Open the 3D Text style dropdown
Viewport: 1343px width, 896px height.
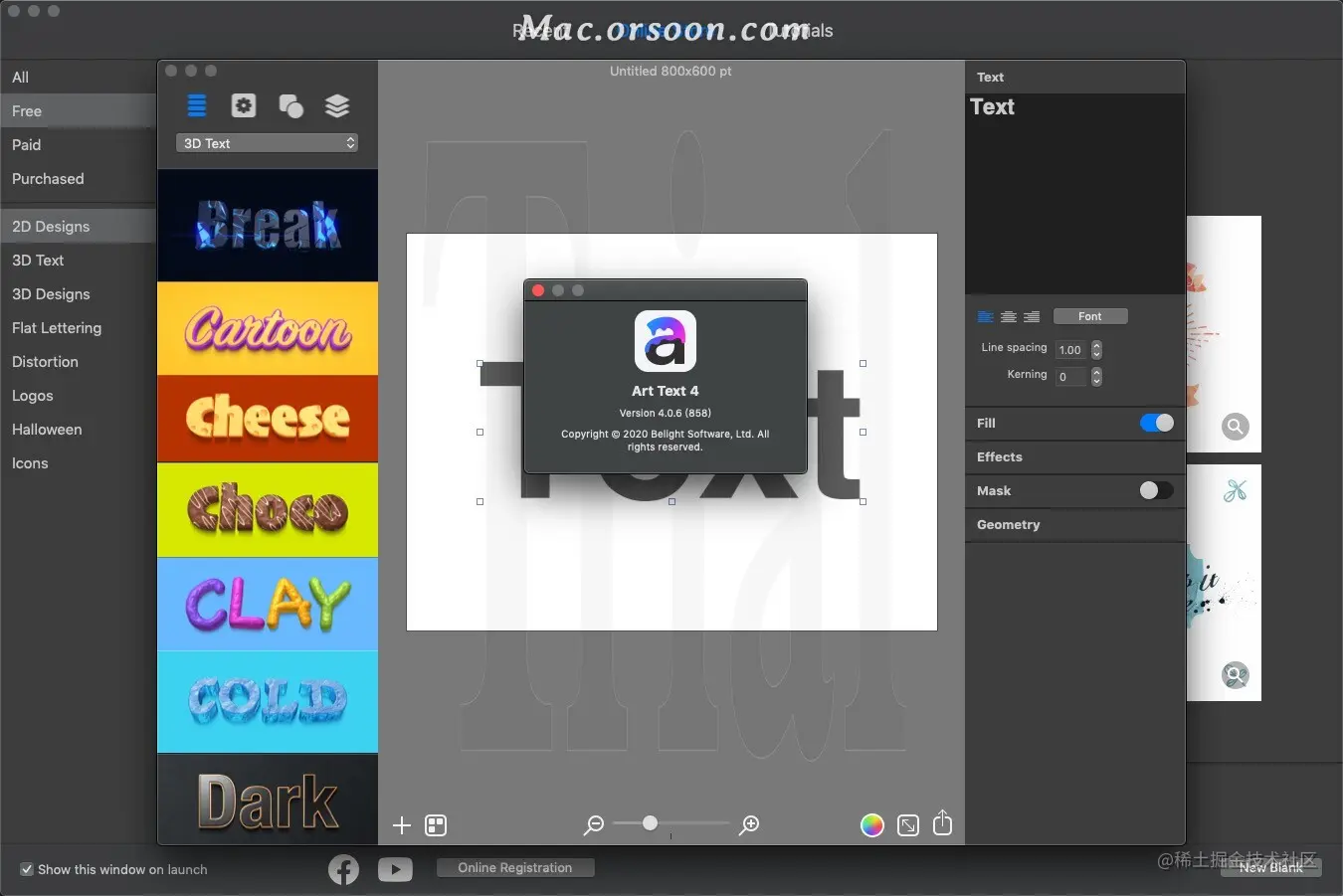coord(267,143)
